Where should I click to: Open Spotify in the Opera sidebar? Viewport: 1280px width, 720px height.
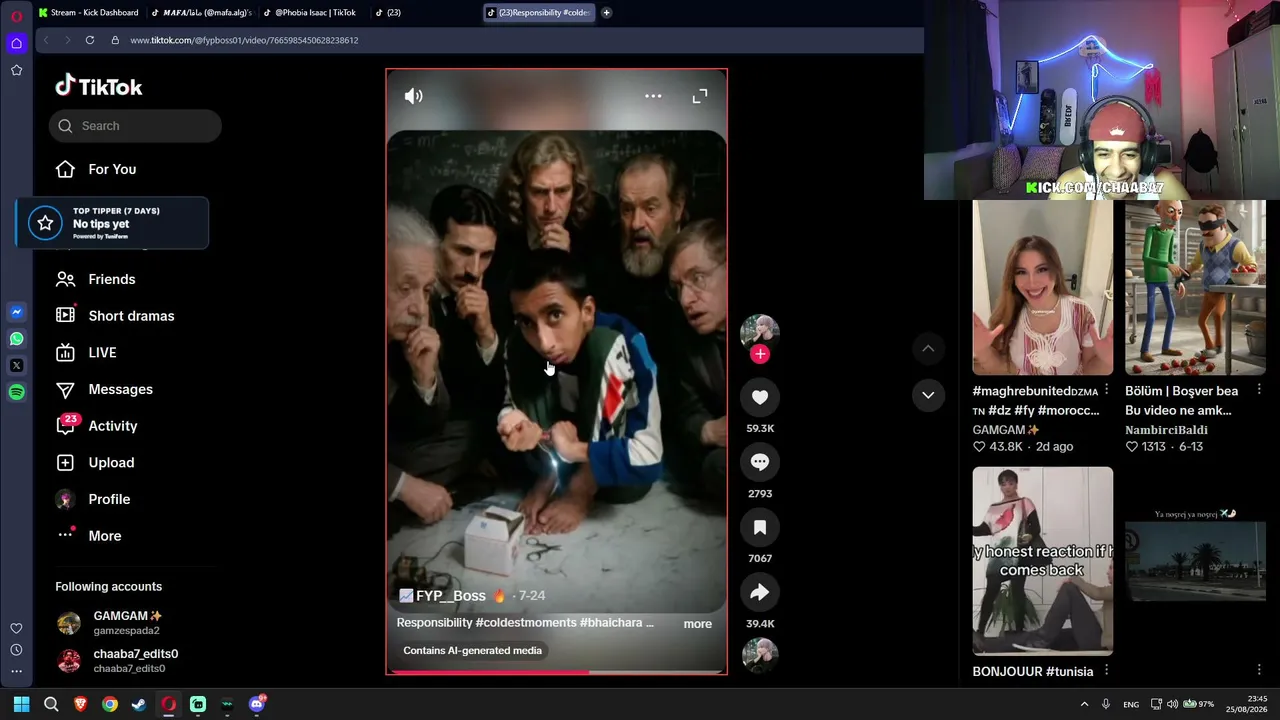point(16,393)
